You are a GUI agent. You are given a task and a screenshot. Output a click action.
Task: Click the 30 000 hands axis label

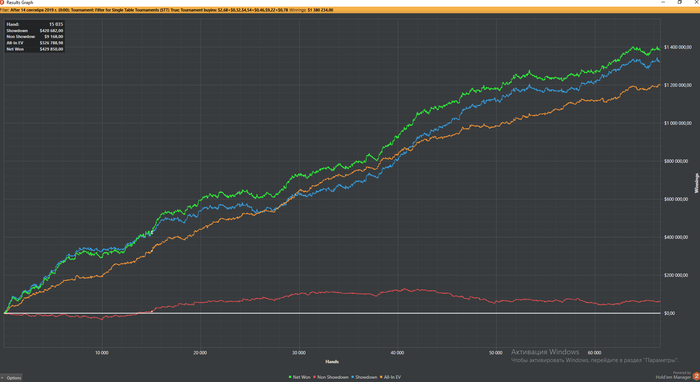click(299, 353)
